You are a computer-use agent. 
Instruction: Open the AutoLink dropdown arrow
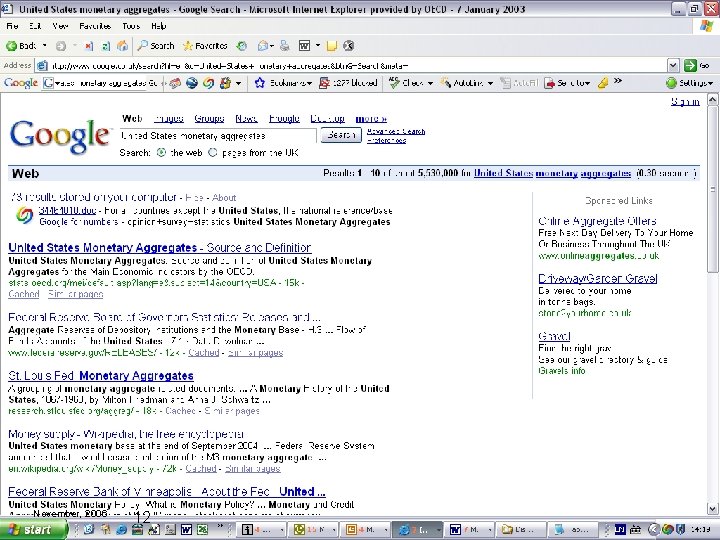(x=490, y=83)
